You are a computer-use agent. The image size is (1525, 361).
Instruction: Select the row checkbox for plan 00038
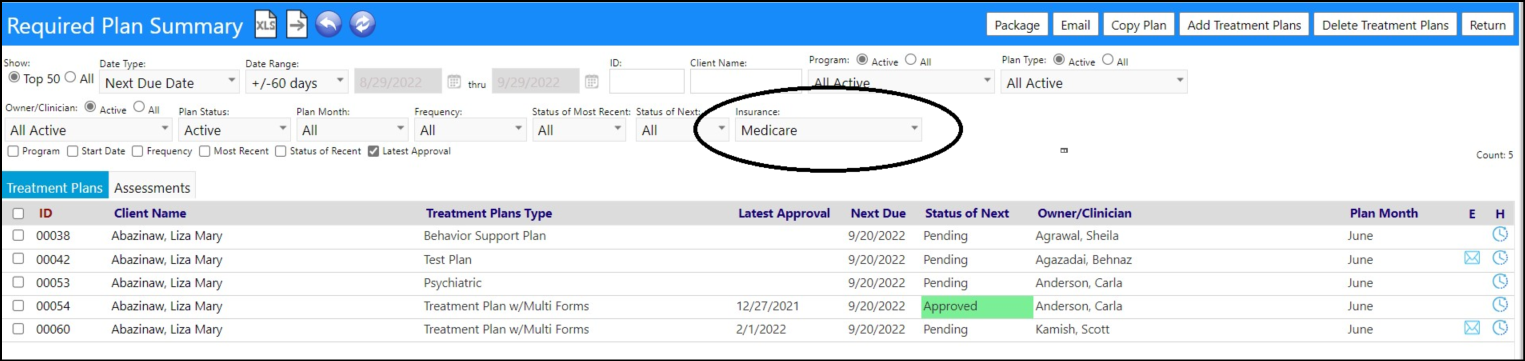tap(18, 236)
